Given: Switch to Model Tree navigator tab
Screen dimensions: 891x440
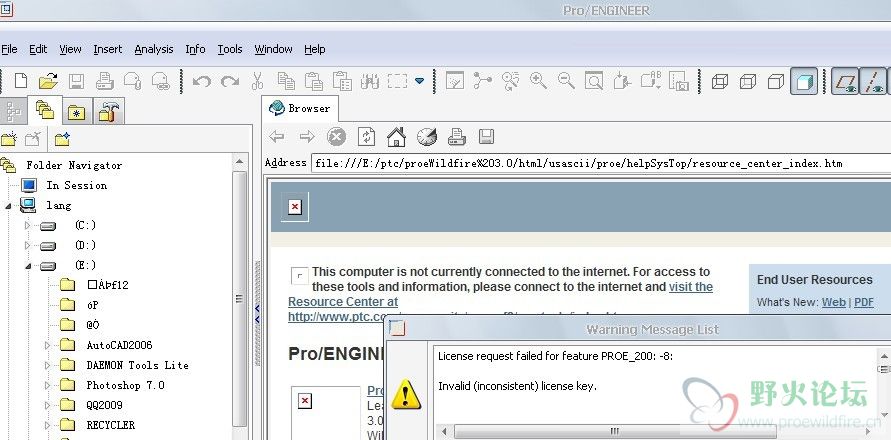Looking at the screenshot, I should [13, 111].
